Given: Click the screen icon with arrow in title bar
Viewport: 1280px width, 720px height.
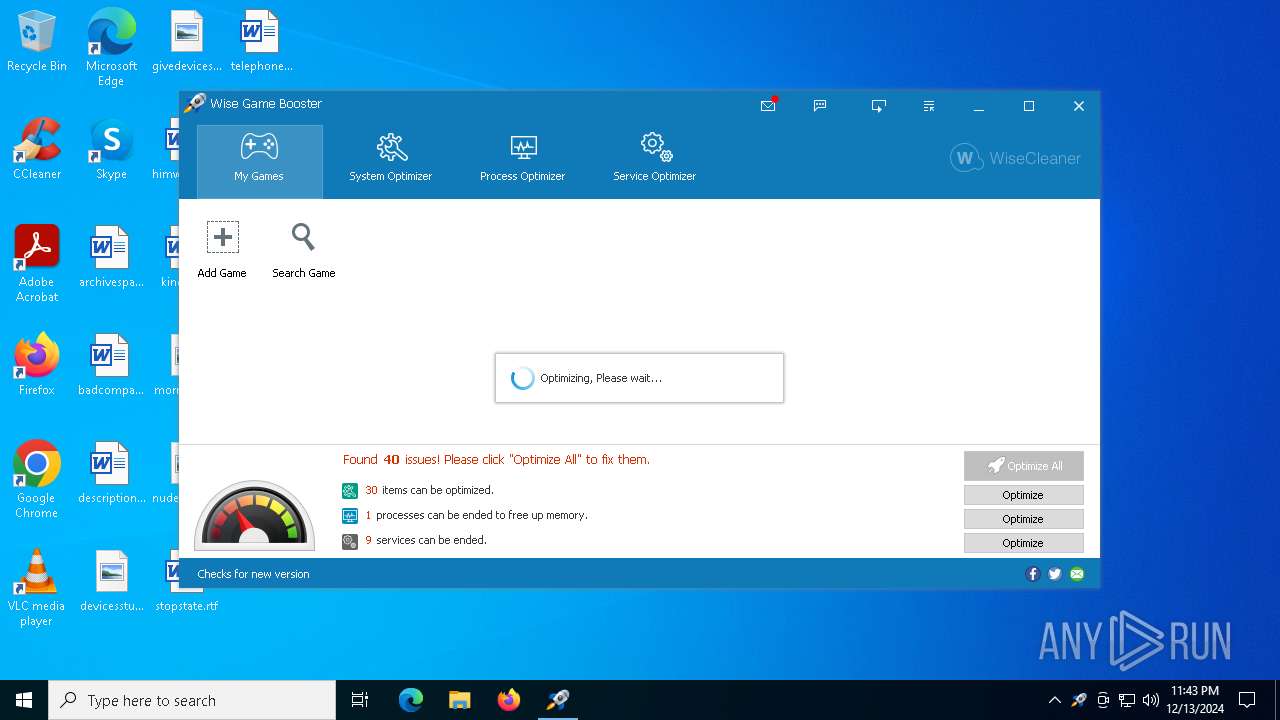Looking at the screenshot, I should tap(878, 105).
